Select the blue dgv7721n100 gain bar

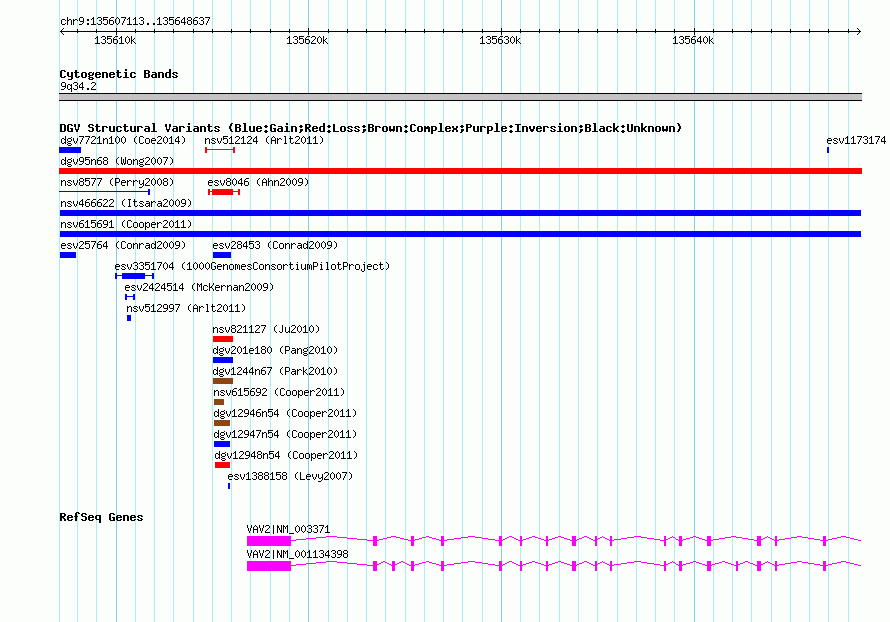click(x=70, y=150)
